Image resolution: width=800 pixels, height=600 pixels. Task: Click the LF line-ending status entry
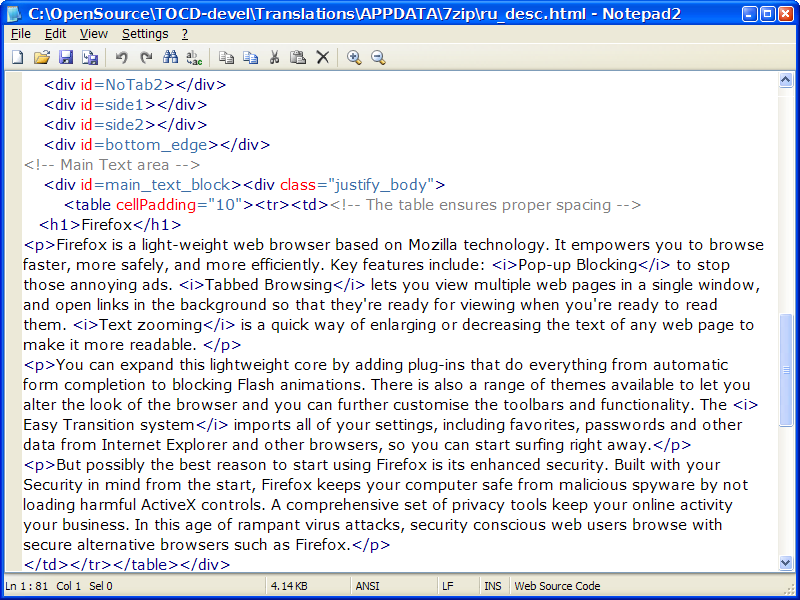pyautogui.click(x=447, y=586)
